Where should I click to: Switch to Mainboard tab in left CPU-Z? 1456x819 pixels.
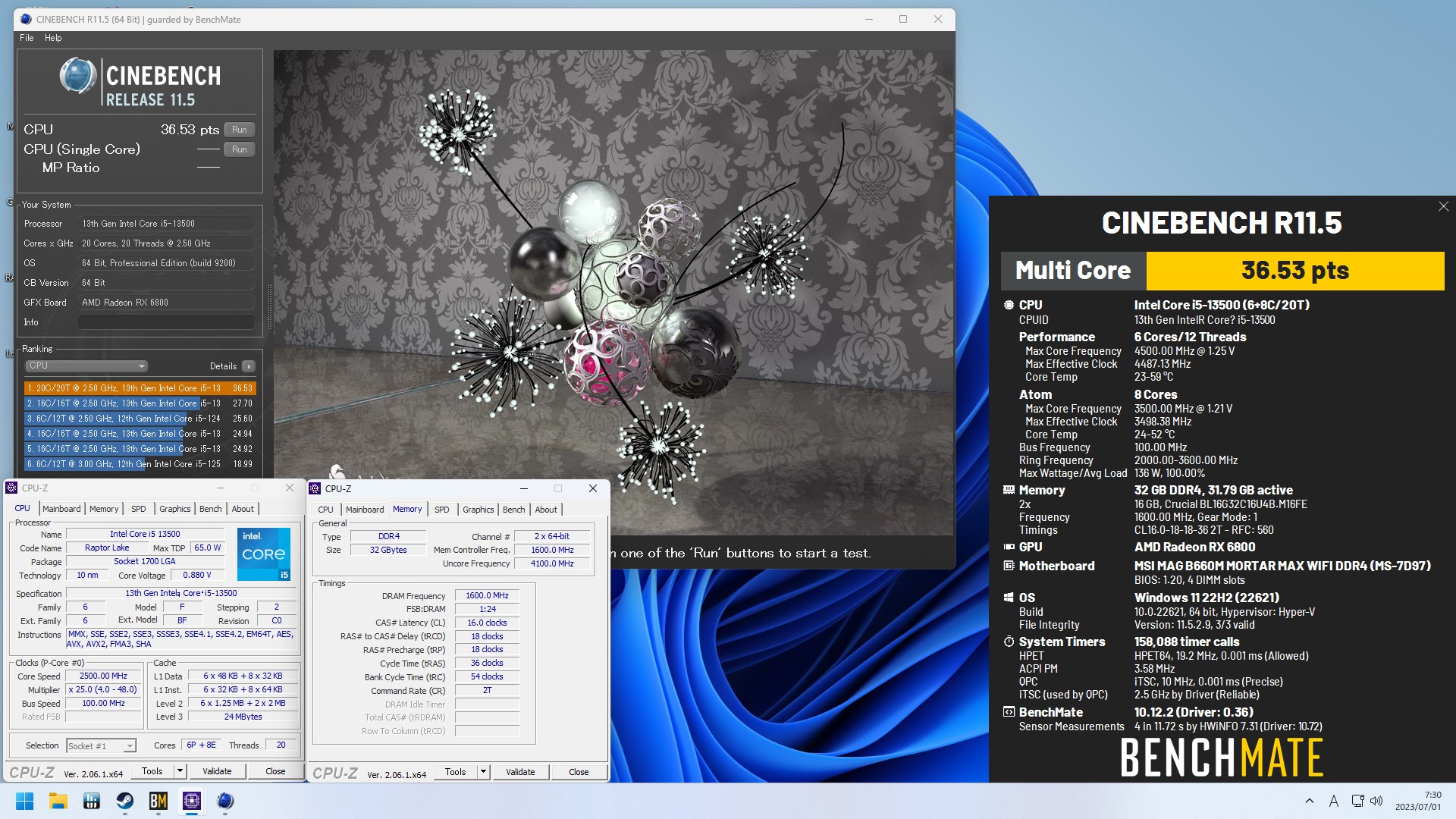[61, 509]
